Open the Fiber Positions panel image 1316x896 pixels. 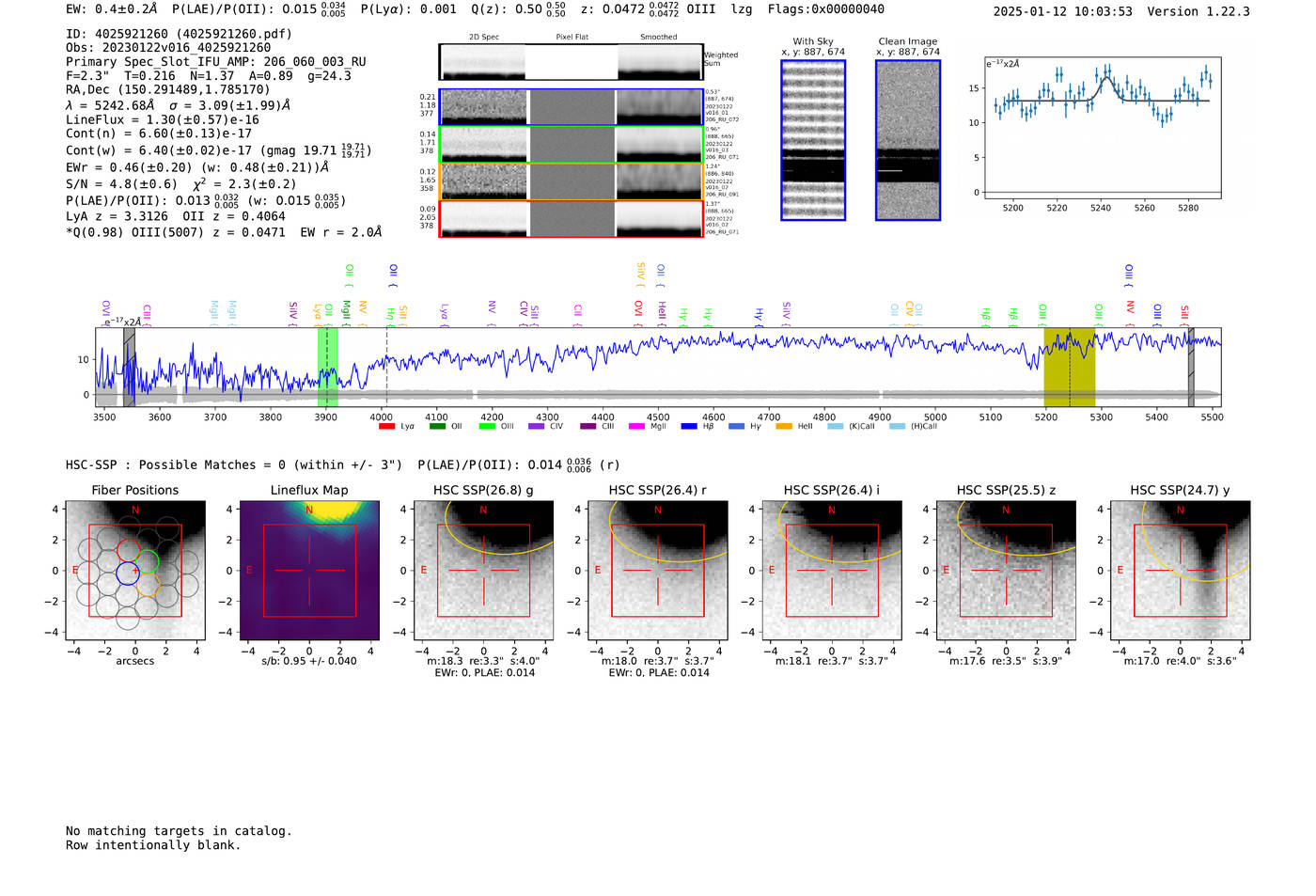tap(135, 571)
